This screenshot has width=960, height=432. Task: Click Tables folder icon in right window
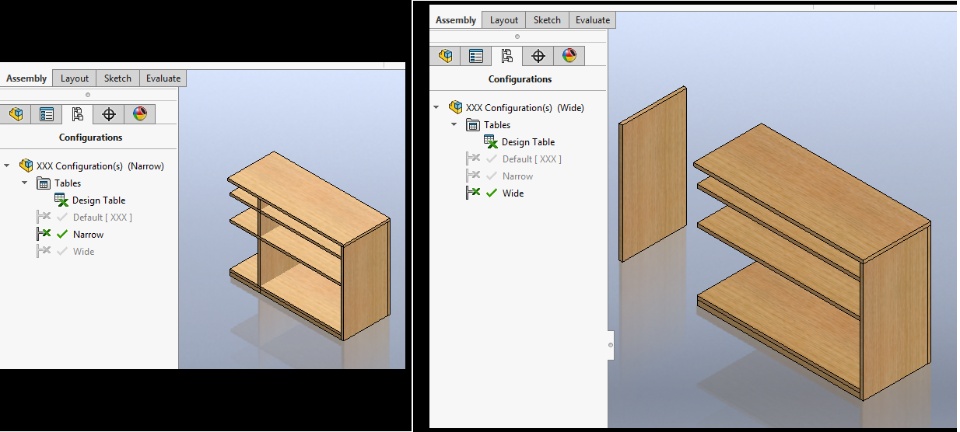[x=473, y=125]
